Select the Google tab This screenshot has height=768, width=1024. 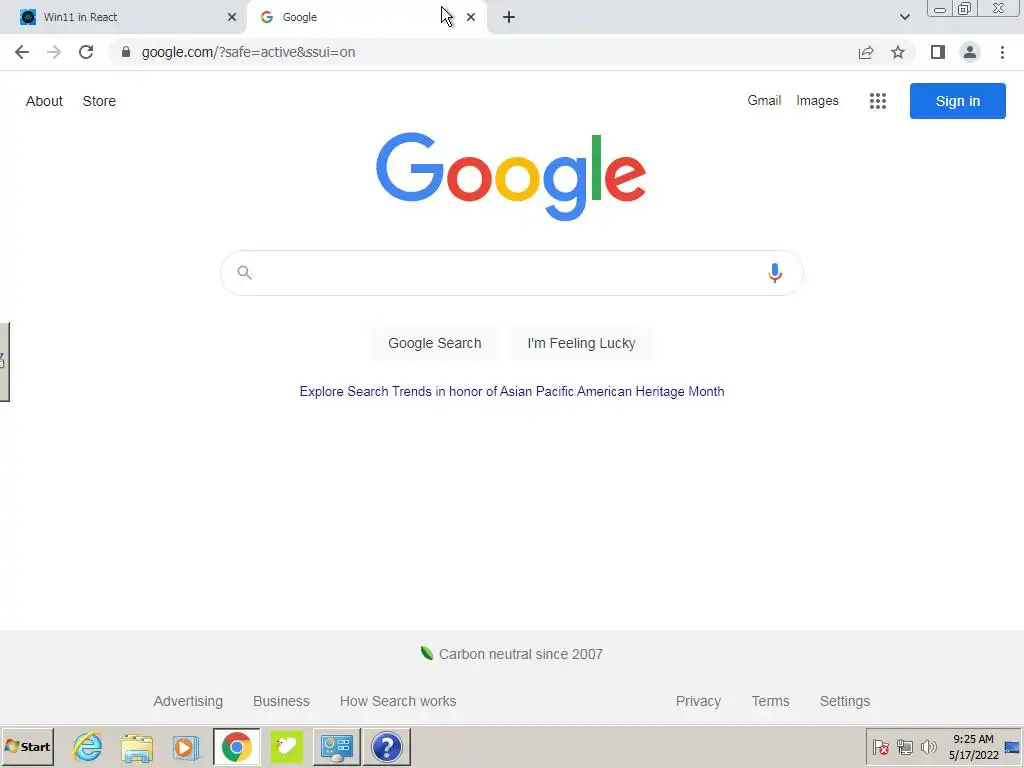[366, 17]
